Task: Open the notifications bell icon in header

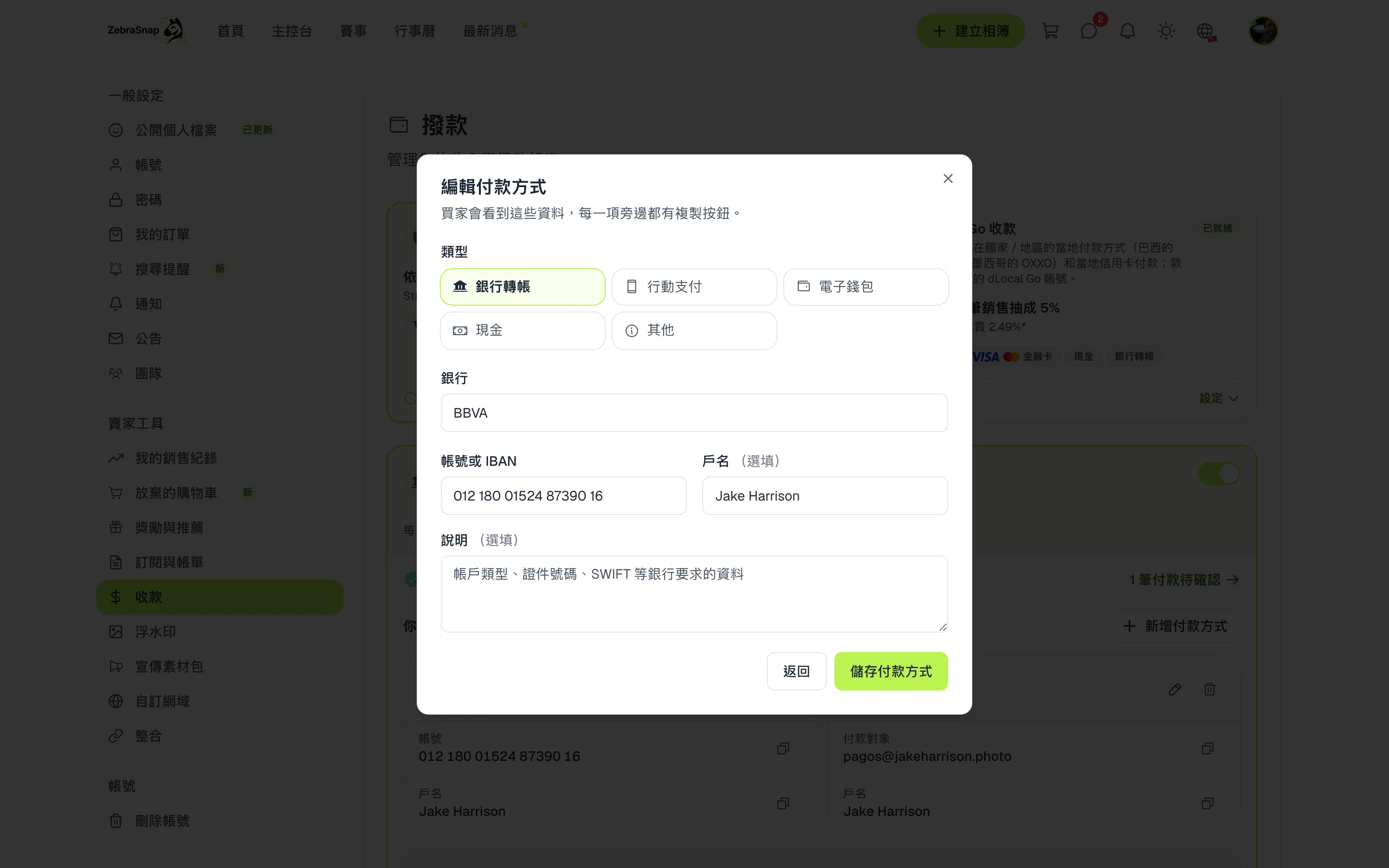Action: coord(1127,31)
